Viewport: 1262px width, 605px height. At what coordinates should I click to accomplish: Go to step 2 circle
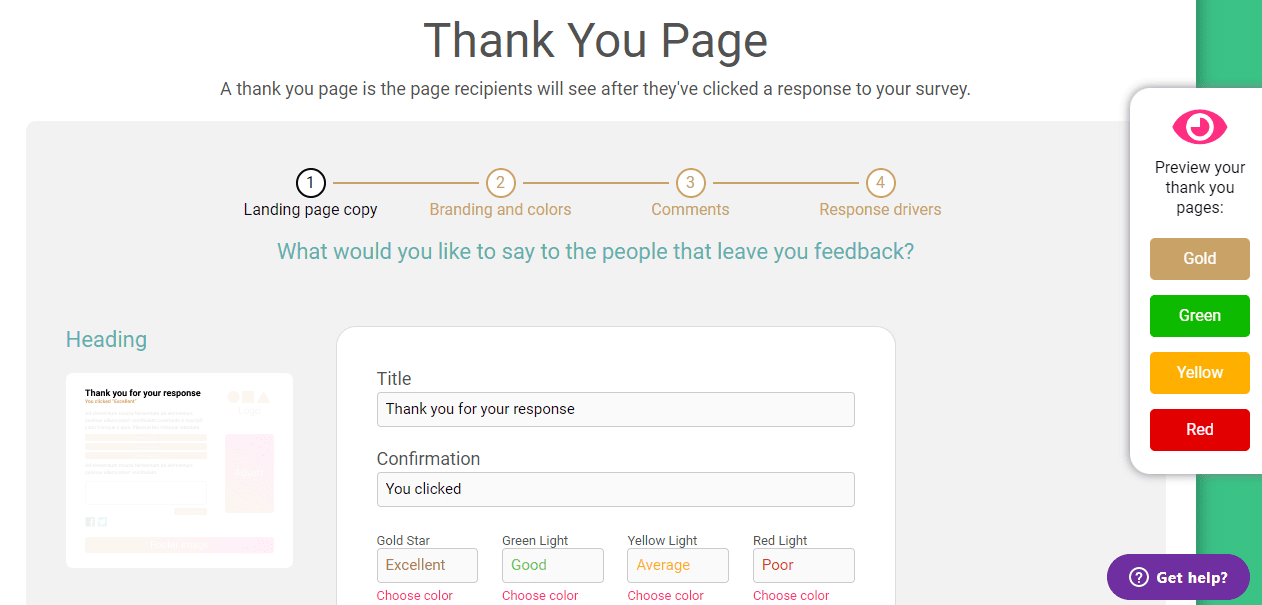pyautogui.click(x=500, y=183)
